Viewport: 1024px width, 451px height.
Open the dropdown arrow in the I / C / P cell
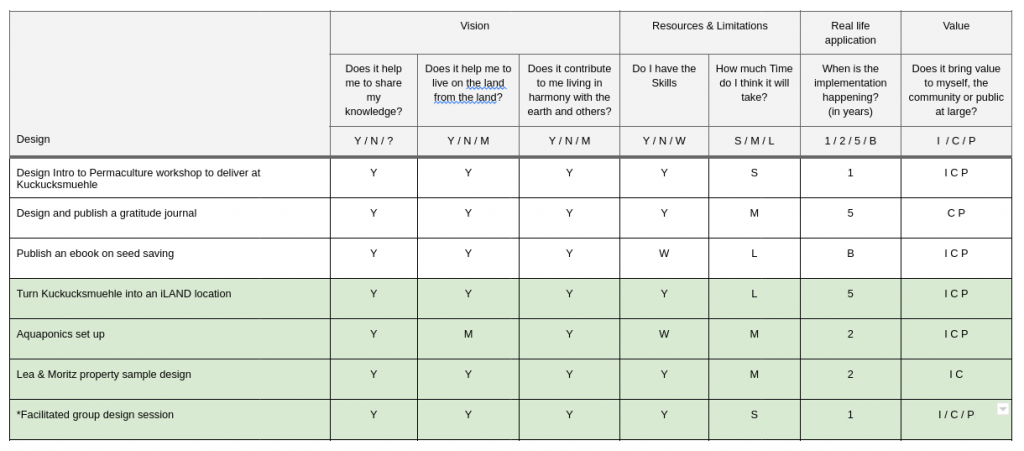[1003, 408]
